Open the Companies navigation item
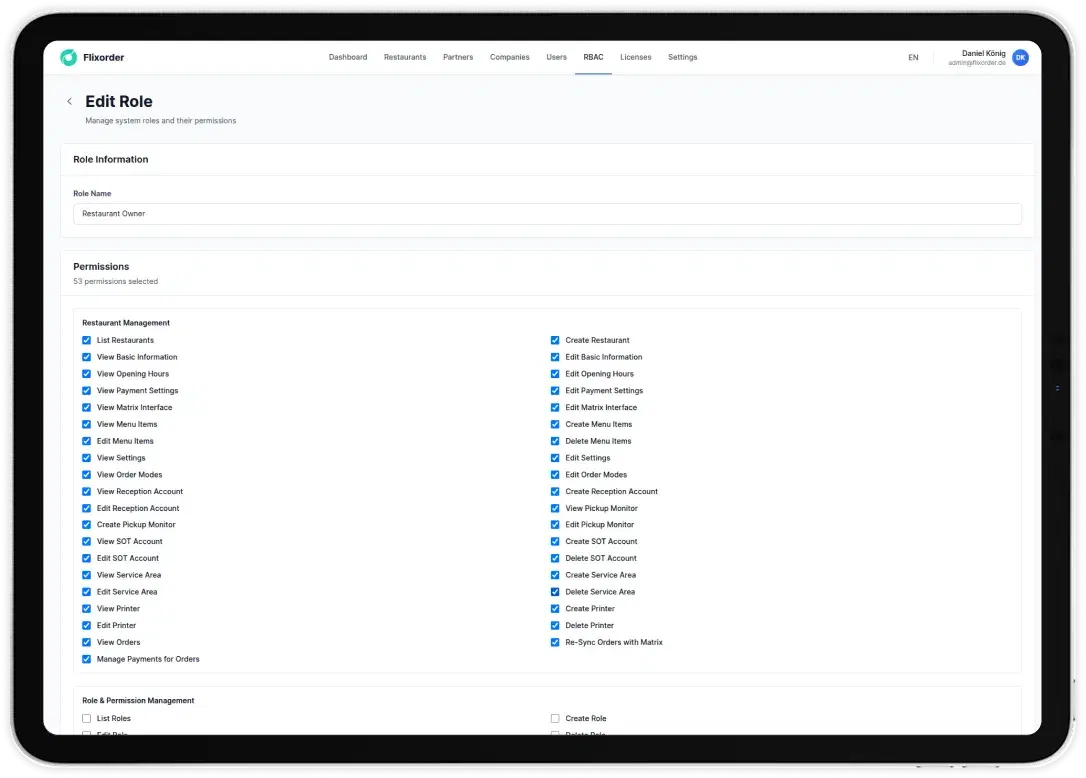The height and width of the screenshot is (778, 1086). click(x=509, y=58)
